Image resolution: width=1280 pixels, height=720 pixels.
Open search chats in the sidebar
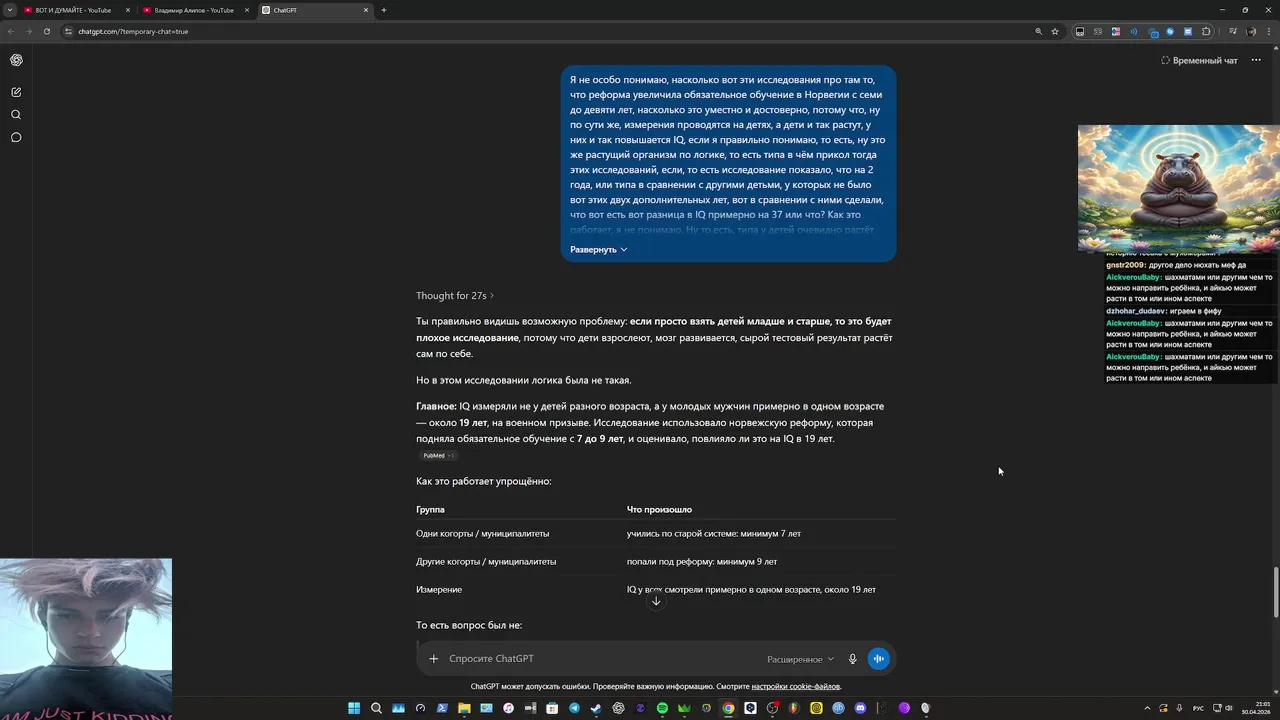(16, 115)
